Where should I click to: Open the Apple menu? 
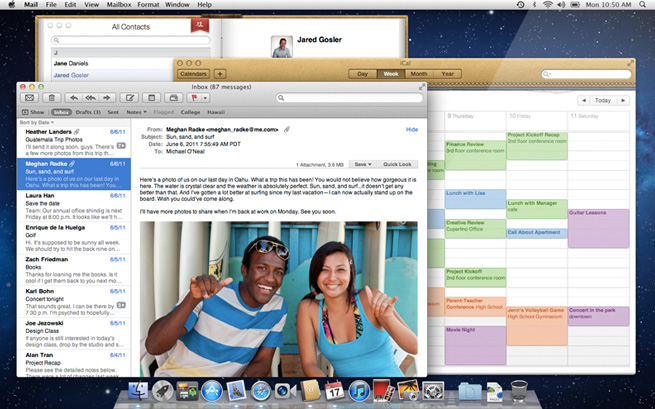point(11,5)
